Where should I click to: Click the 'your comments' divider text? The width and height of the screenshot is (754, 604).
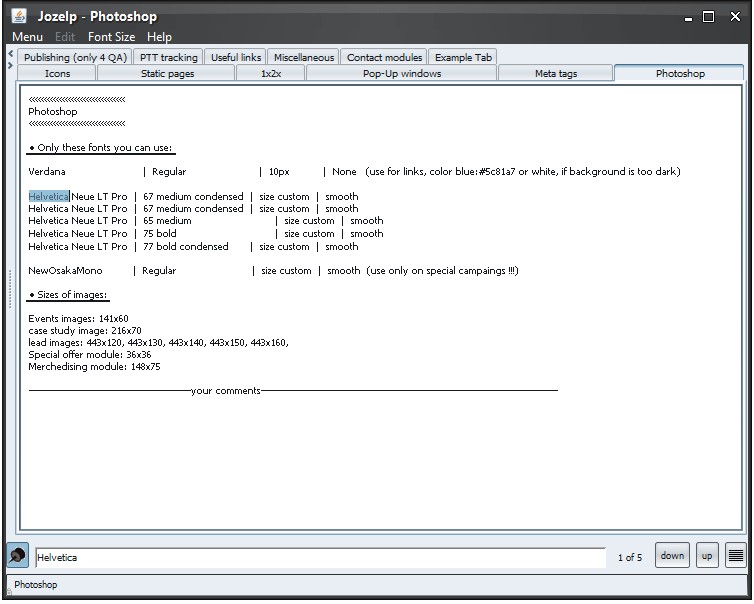(x=226, y=390)
